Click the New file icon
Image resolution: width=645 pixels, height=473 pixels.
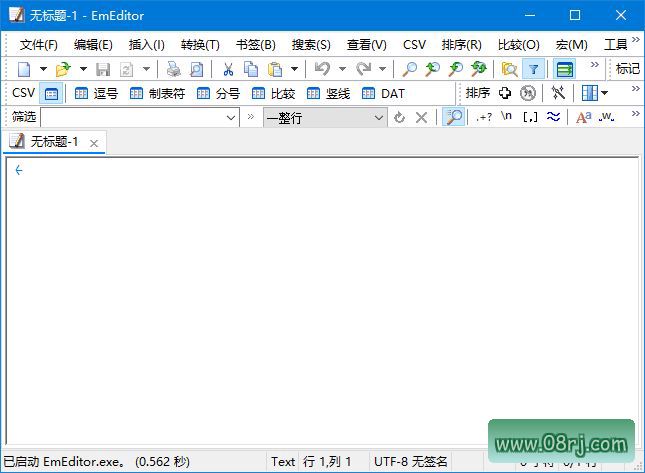24,69
